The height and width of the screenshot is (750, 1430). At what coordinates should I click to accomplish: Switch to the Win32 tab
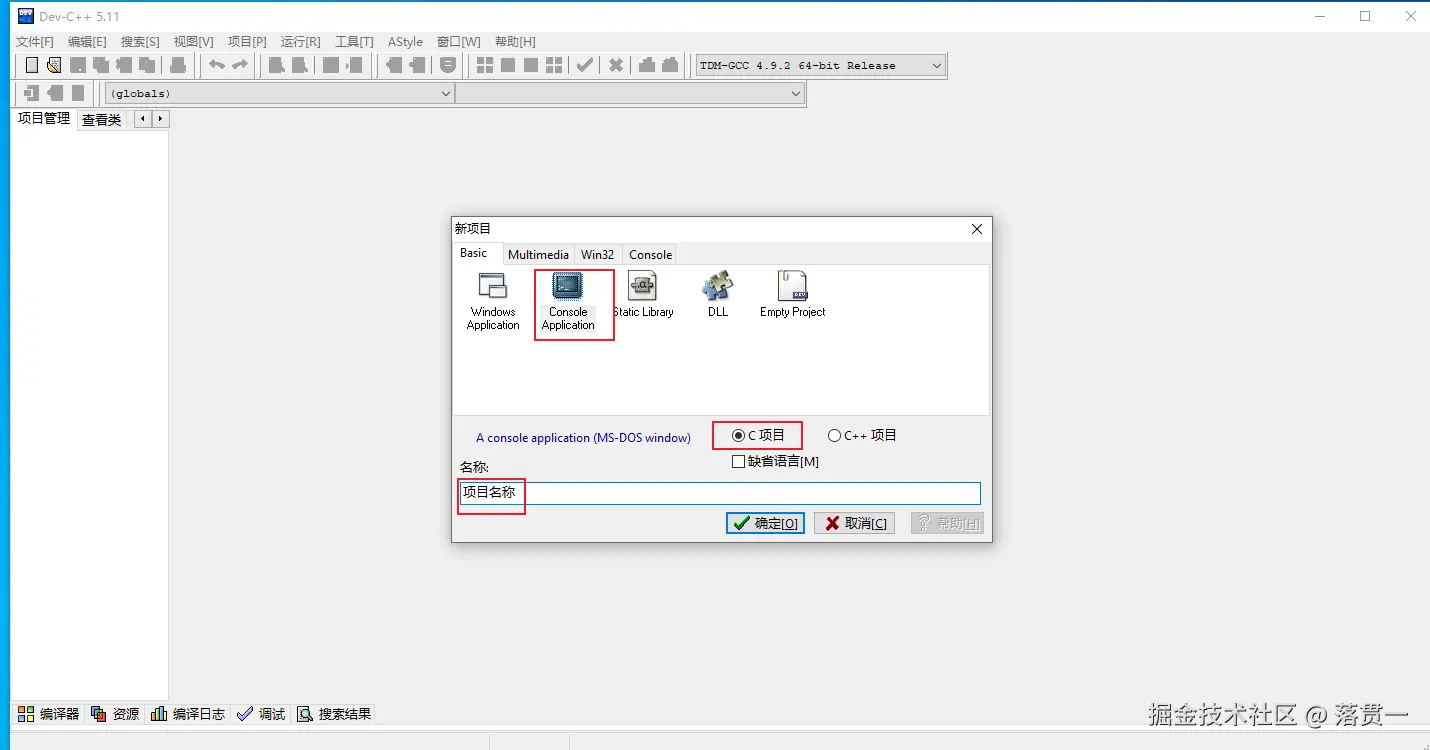click(x=598, y=255)
